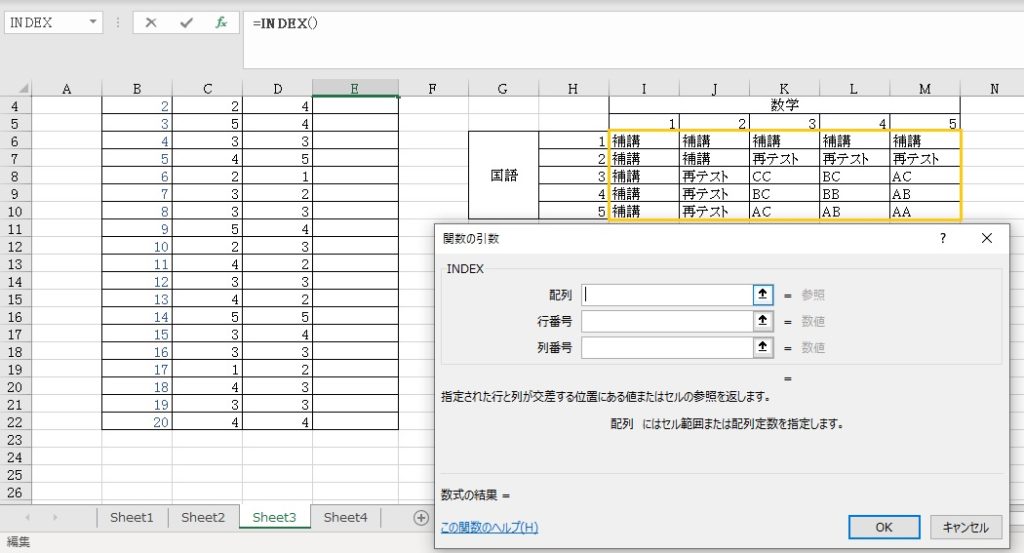The image size is (1024, 553).
Task: Click the fx insert function icon
Action: tap(221, 22)
